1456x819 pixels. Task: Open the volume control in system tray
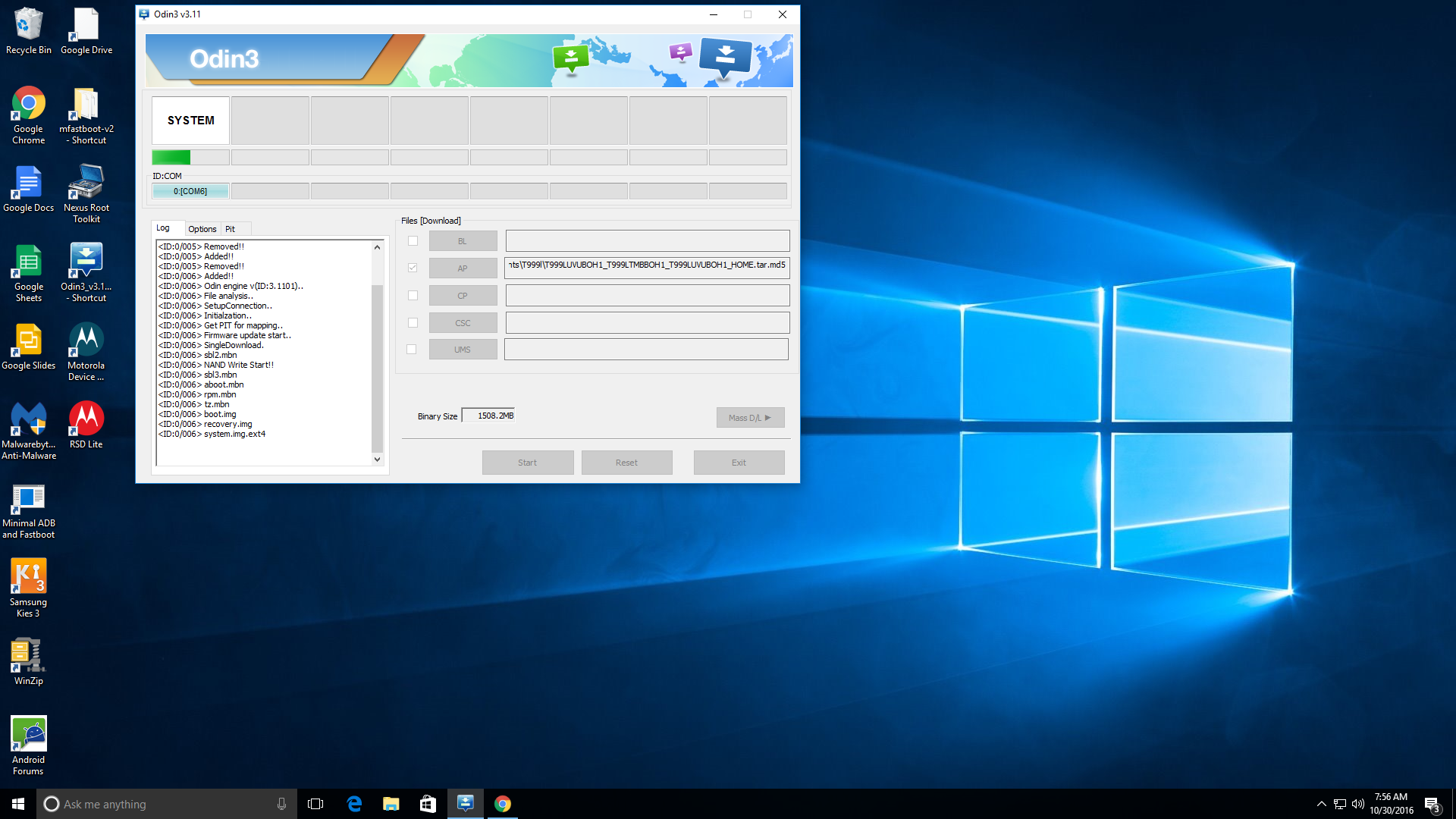pyautogui.click(x=1358, y=804)
